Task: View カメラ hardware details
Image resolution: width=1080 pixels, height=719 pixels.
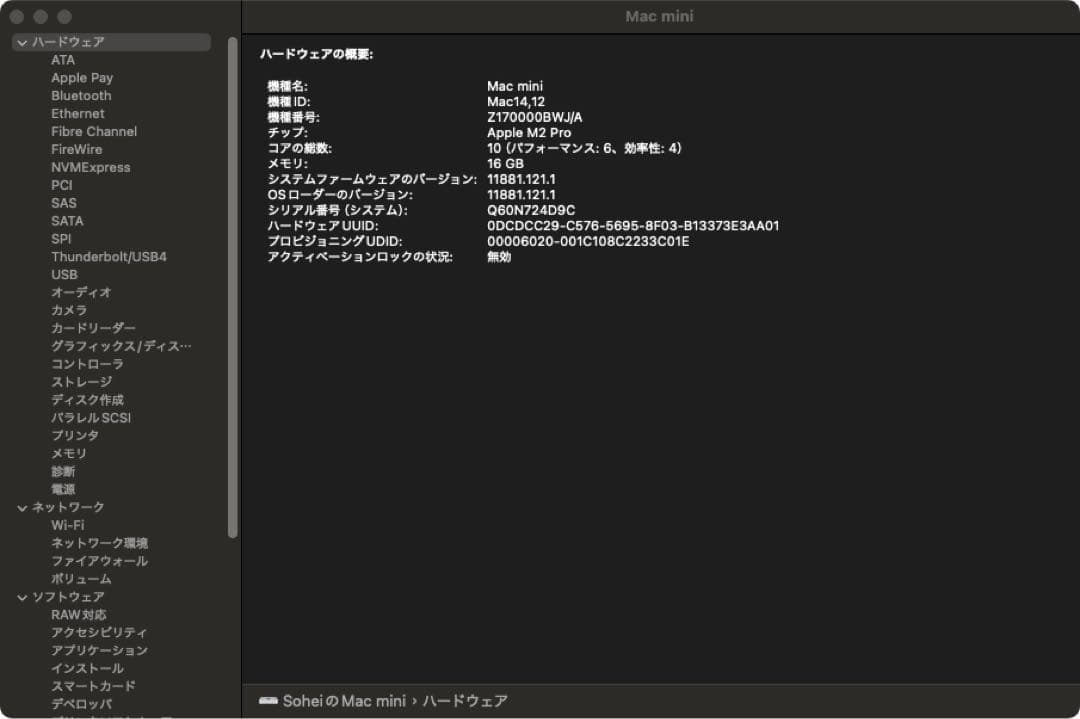Action: click(x=67, y=310)
